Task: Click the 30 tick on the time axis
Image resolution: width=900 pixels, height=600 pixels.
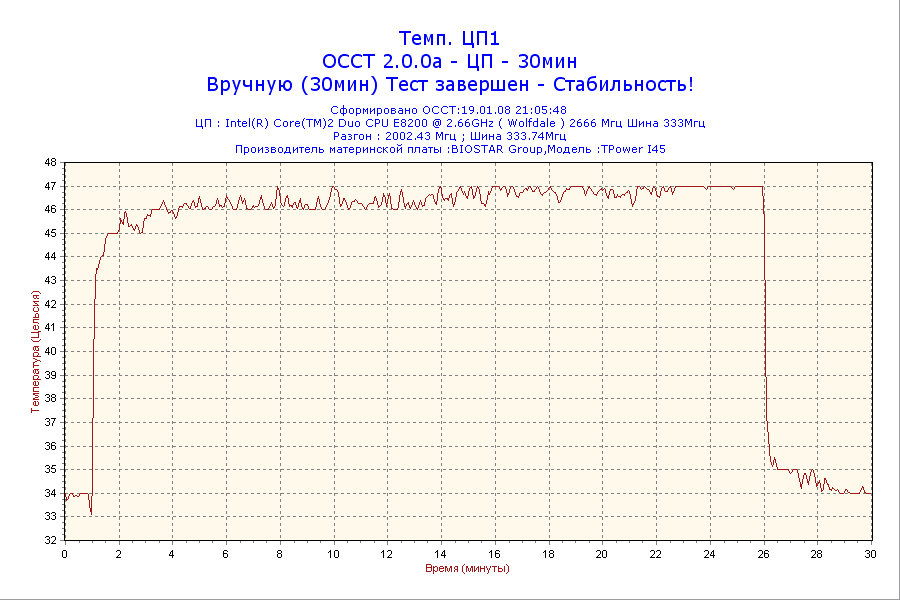Action: [x=870, y=553]
